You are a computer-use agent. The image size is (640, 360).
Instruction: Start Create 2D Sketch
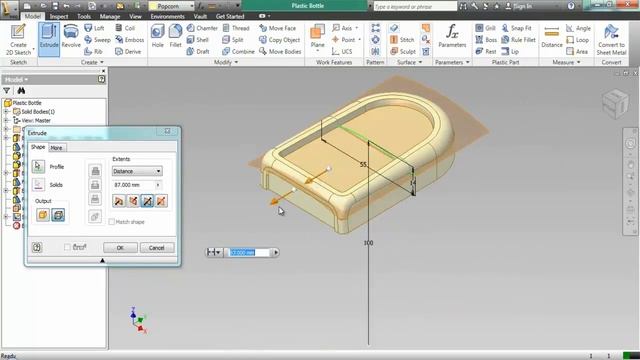pos(18,40)
